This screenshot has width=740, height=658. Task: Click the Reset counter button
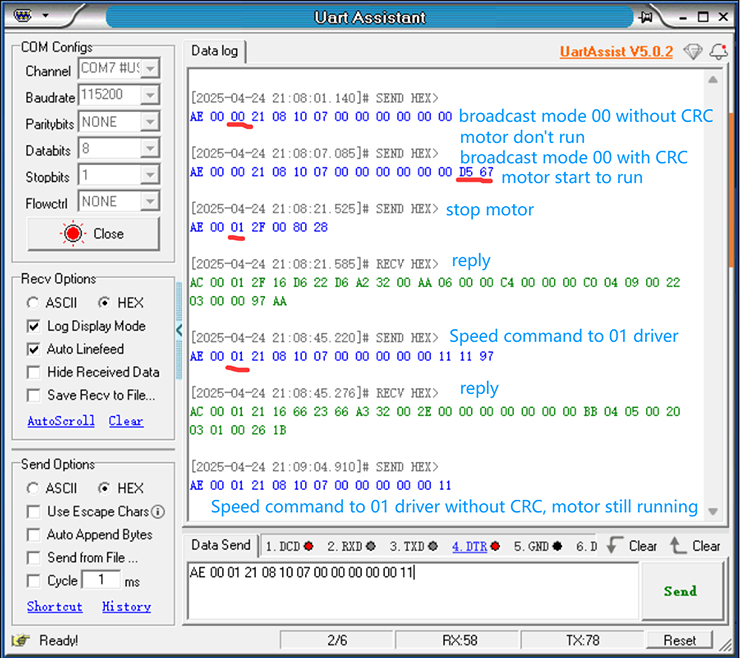tap(680, 641)
